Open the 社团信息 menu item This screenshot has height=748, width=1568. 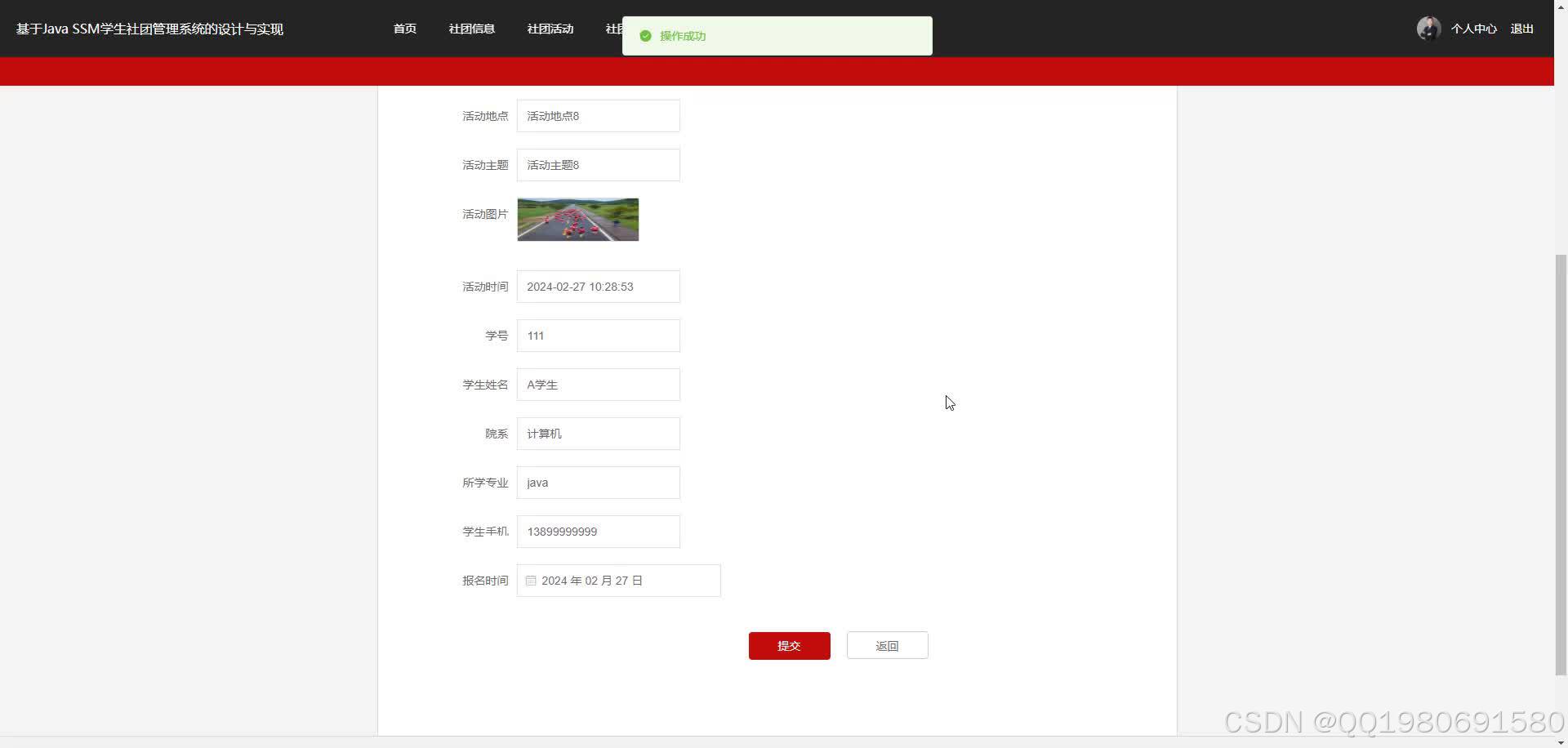(471, 29)
